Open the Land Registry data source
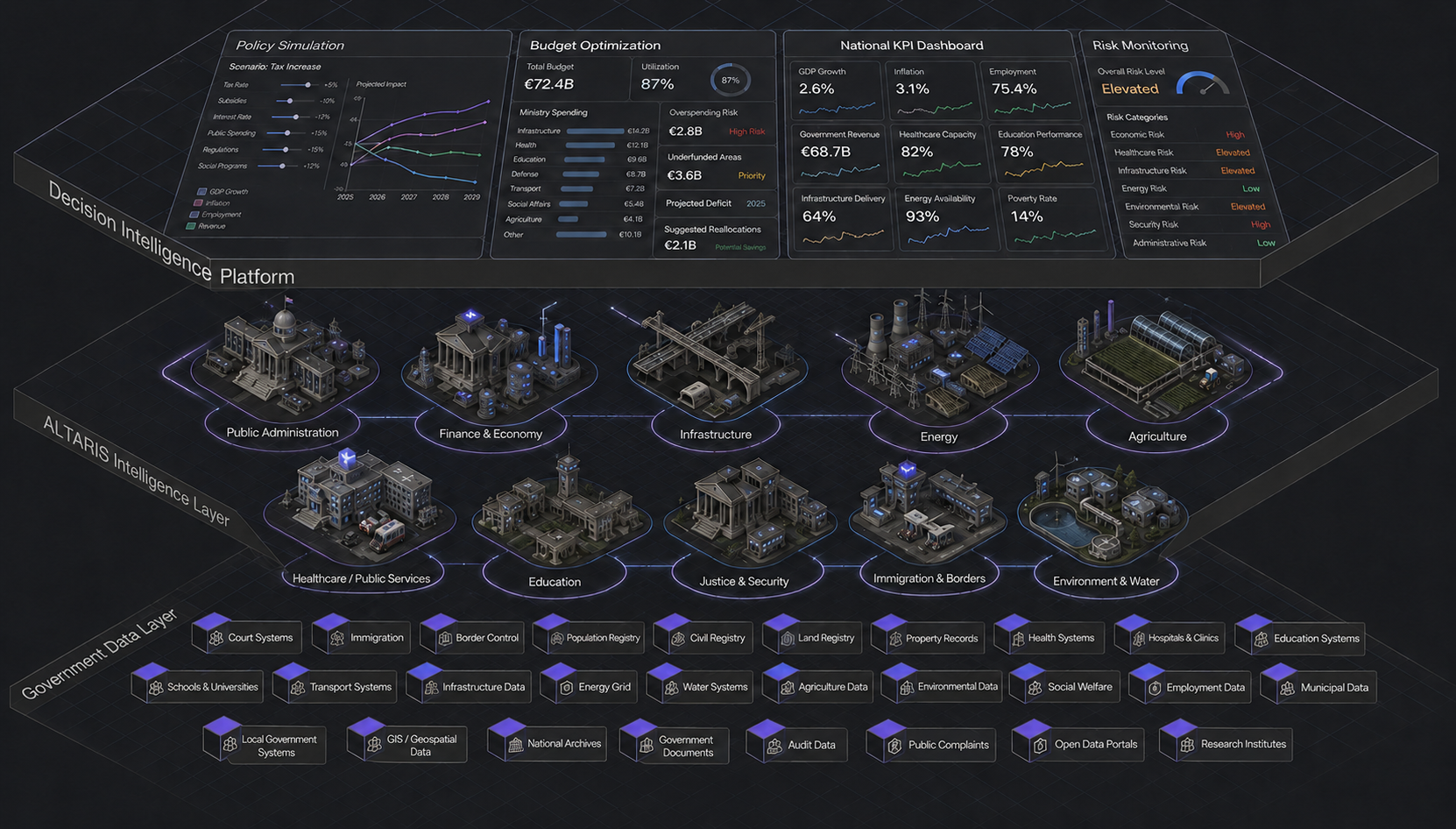The width and height of the screenshot is (1456, 829). (812, 637)
